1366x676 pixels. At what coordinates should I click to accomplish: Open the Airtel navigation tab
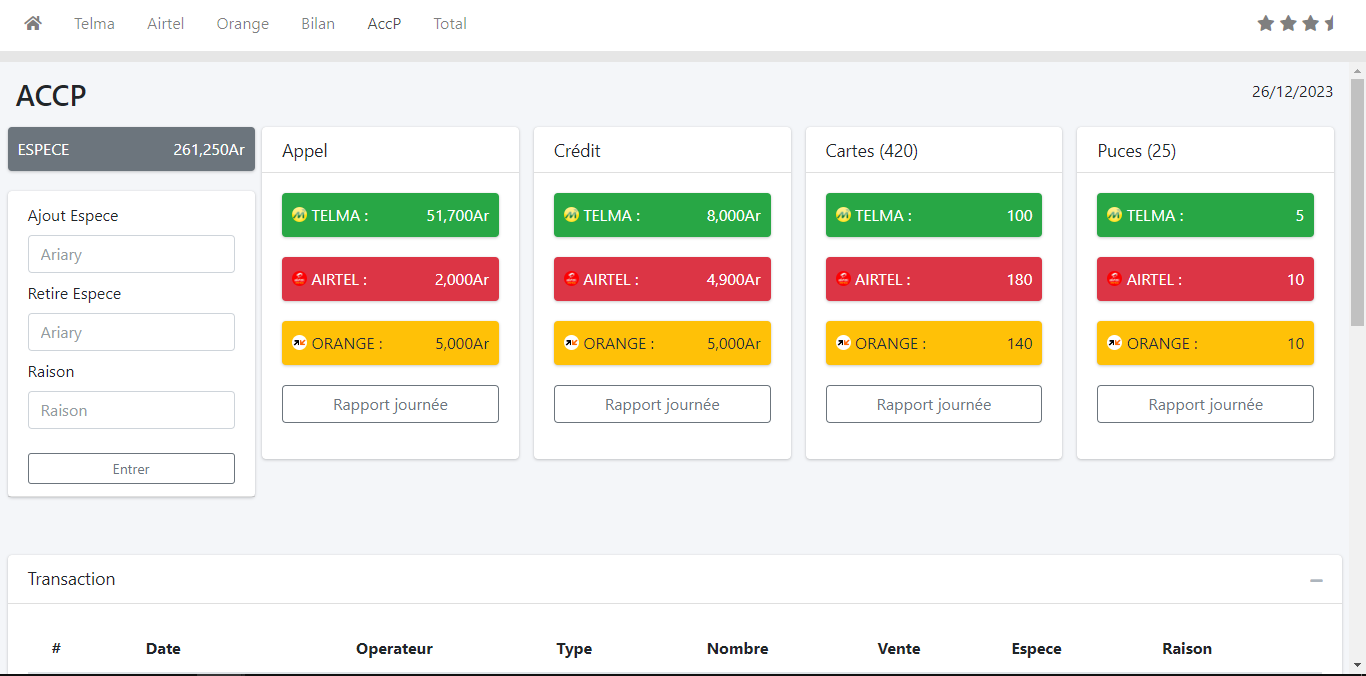pyautogui.click(x=165, y=23)
